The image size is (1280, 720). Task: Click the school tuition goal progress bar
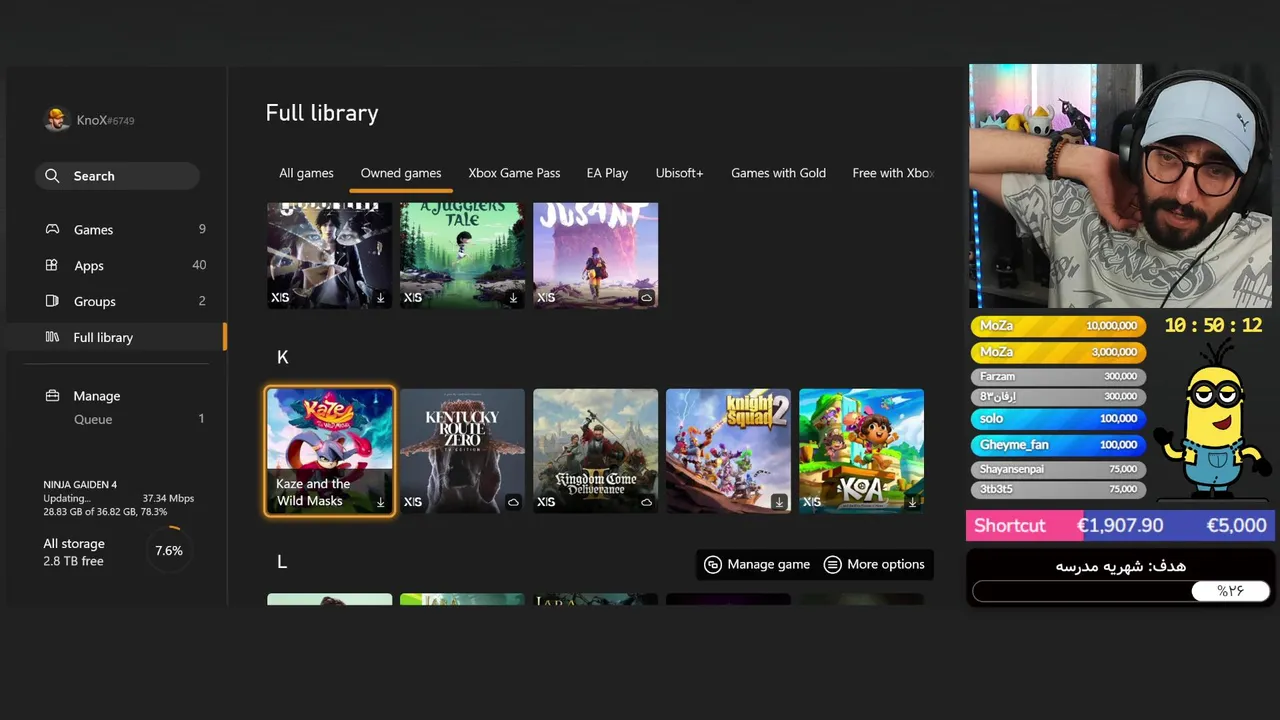pyautogui.click(x=1121, y=591)
